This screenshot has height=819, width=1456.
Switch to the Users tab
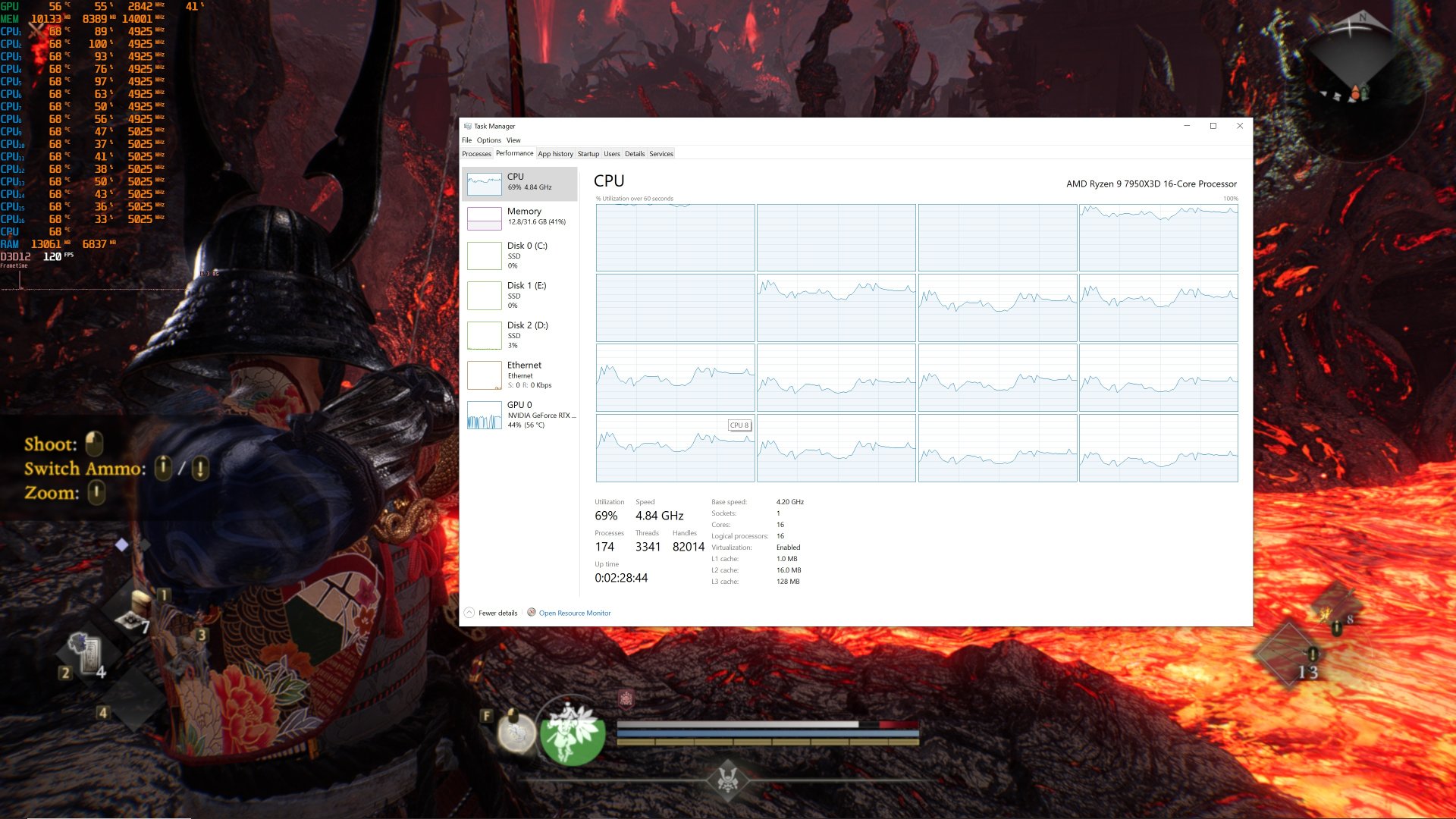612,153
